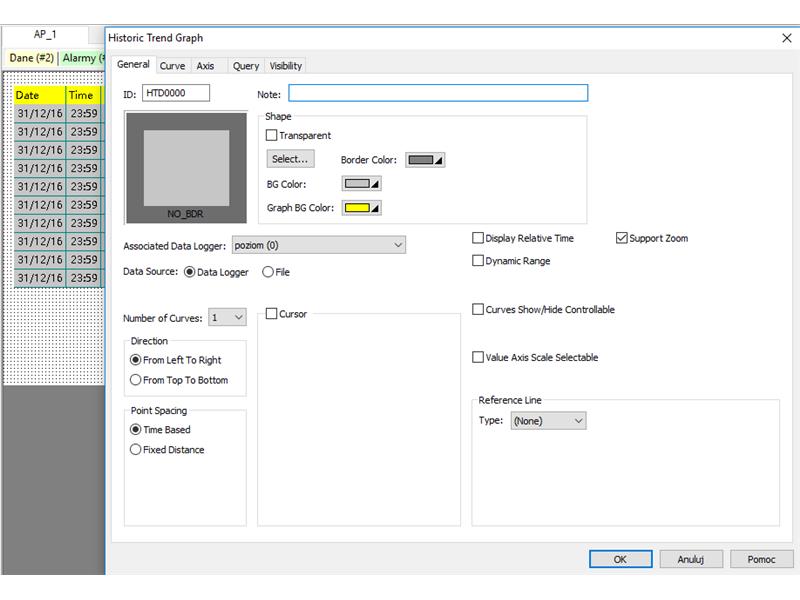This screenshot has height=600, width=800.
Task: Switch to the Axis tab
Action: click(205, 66)
